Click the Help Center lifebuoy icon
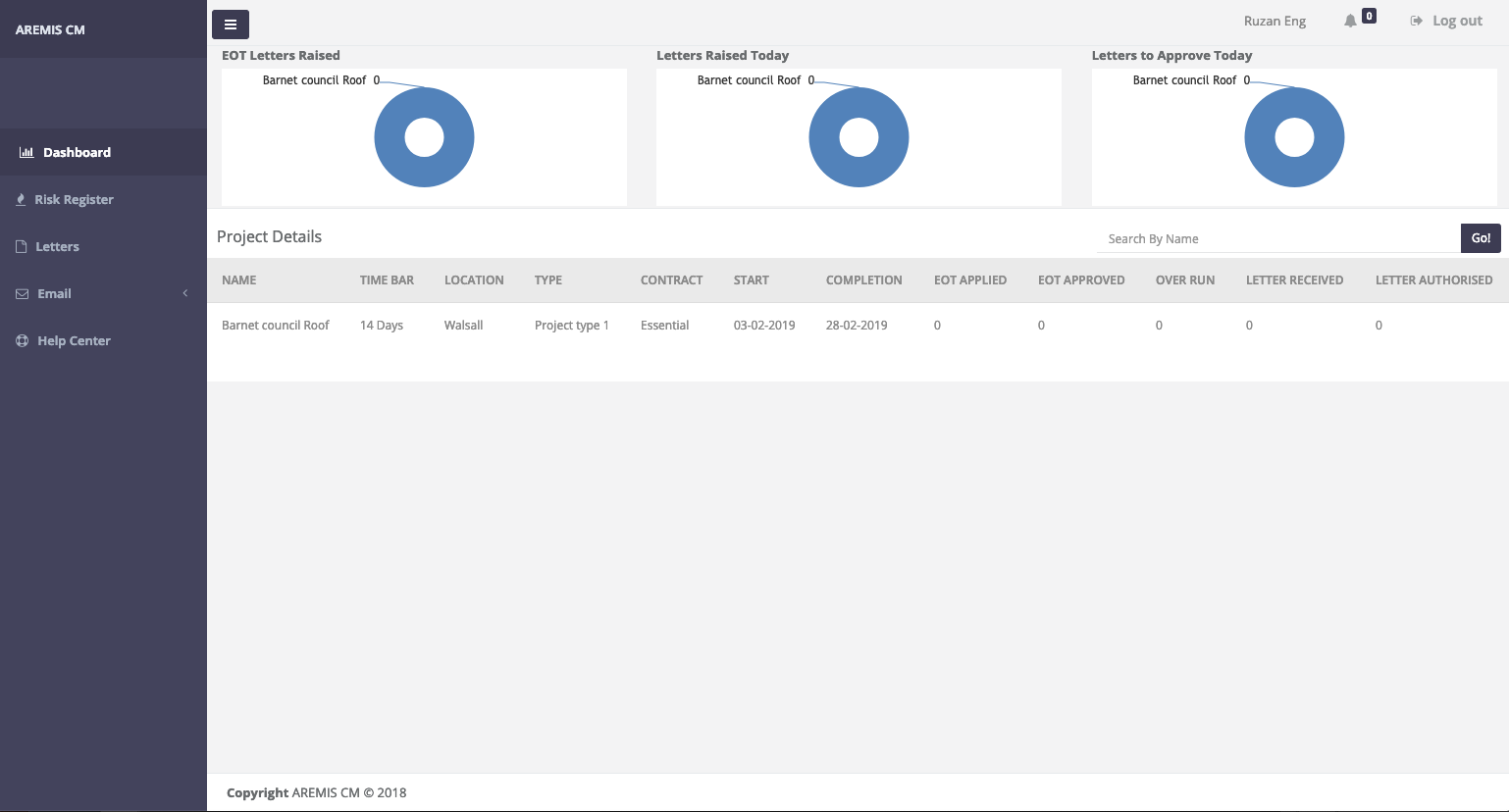The image size is (1509, 812). point(22,340)
